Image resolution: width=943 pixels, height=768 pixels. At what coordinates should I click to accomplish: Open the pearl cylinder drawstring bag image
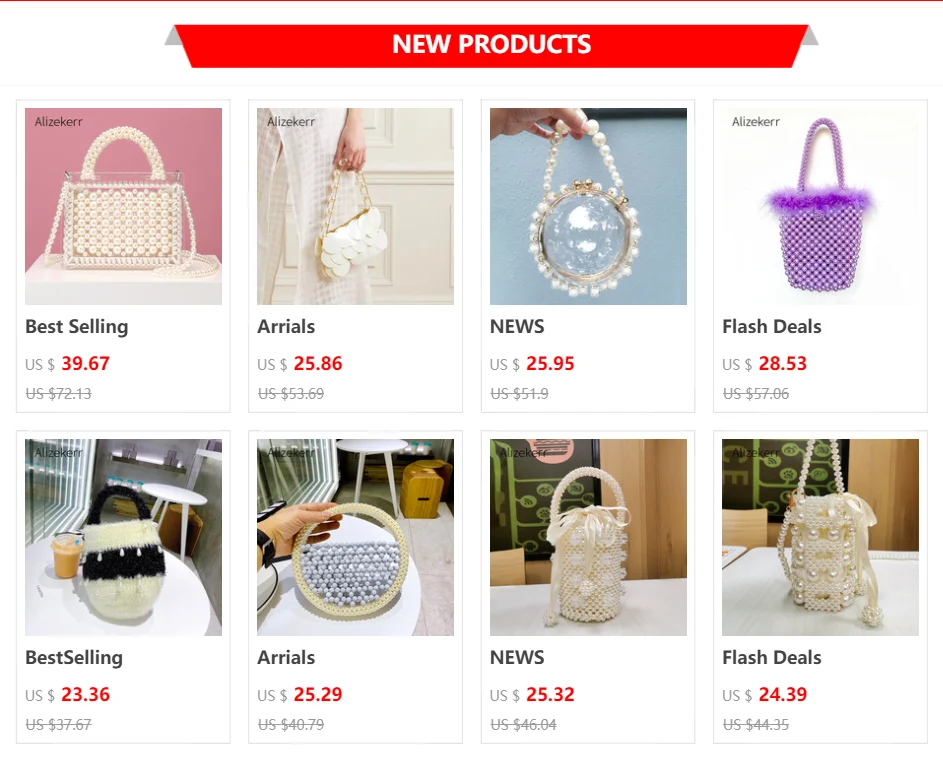[820, 537]
